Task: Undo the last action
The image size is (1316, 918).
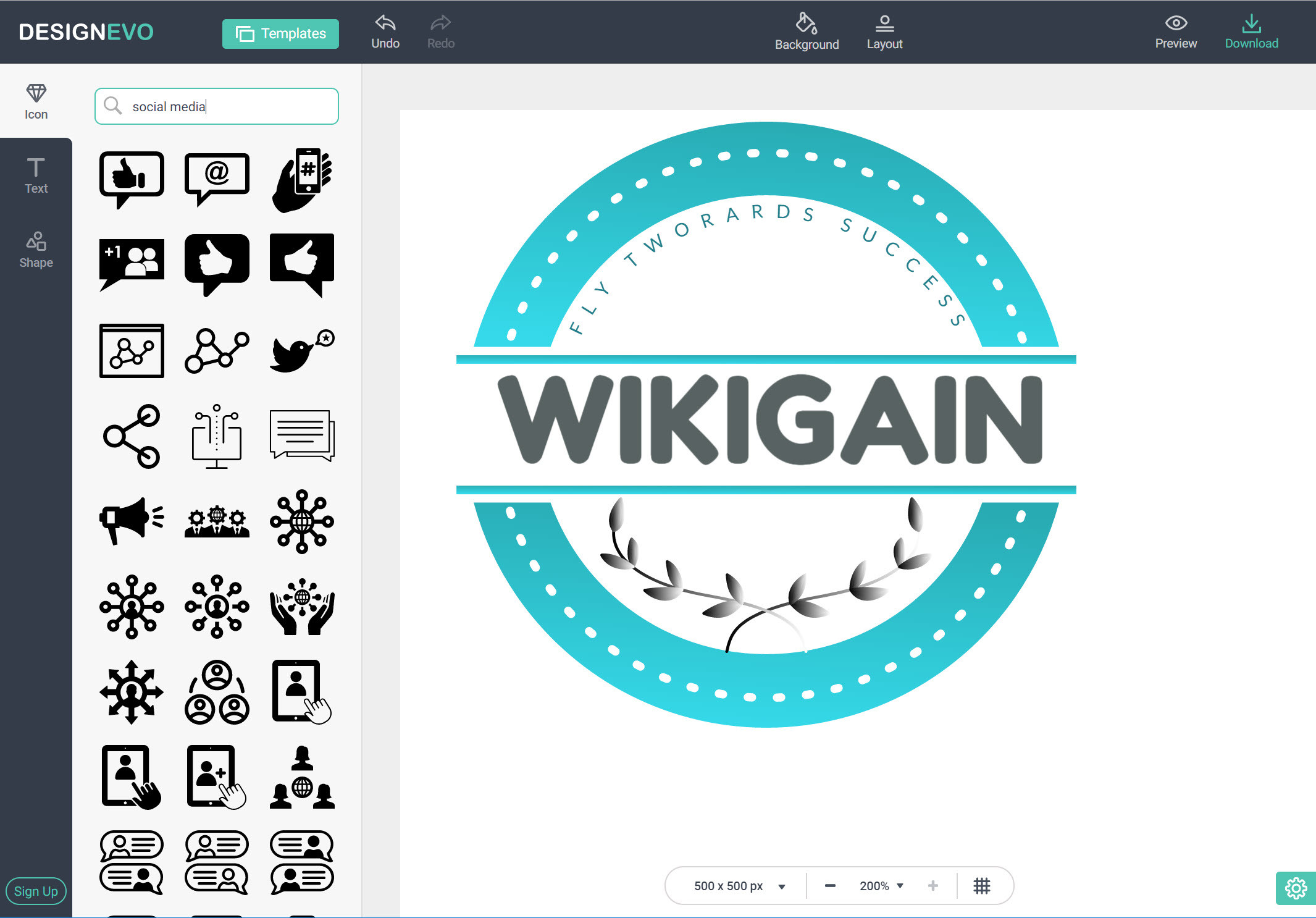Action: (x=385, y=32)
